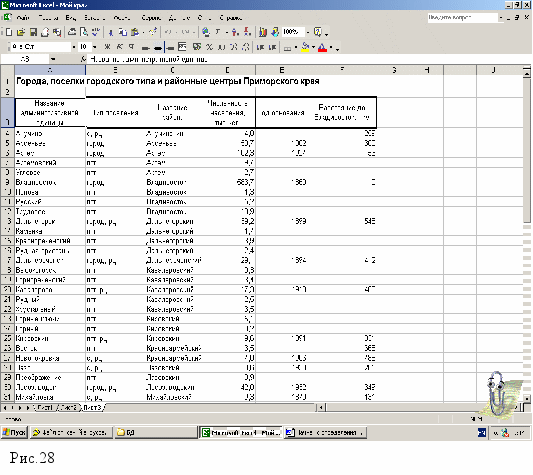Viewport: 533px width, 475px height.
Task: Click the AutoSum sigma icon
Action: coord(218,32)
